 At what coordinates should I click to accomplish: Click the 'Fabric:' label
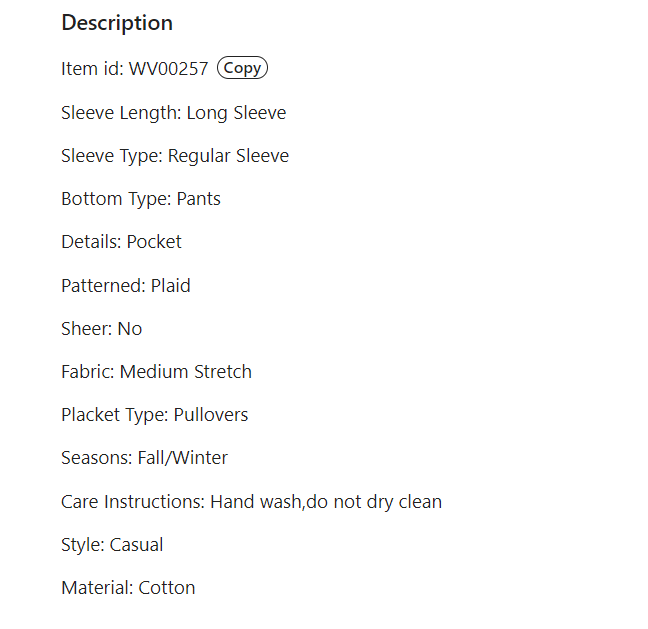pyautogui.click(x=88, y=372)
